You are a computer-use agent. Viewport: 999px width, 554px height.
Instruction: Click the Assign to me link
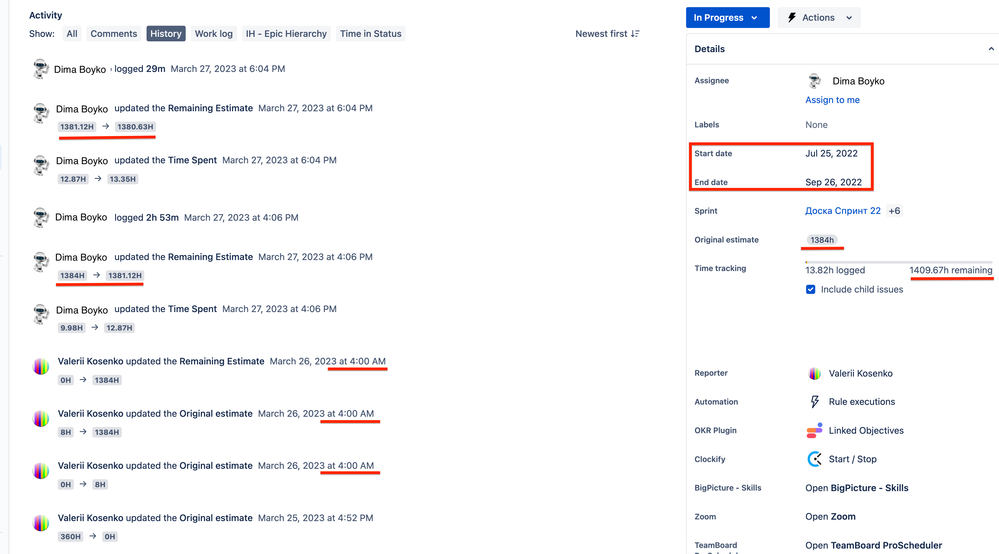pyautogui.click(x=832, y=100)
